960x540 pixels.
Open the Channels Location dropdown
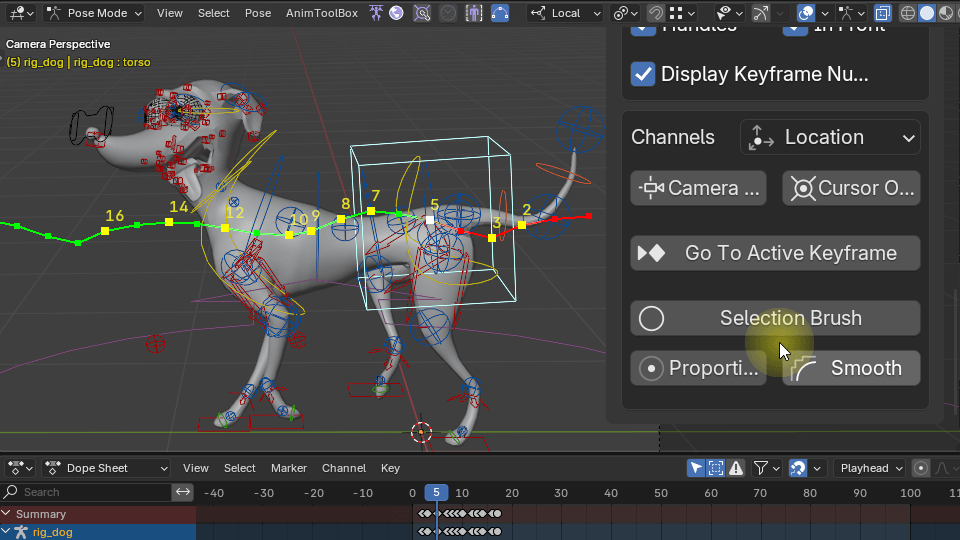(830, 138)
